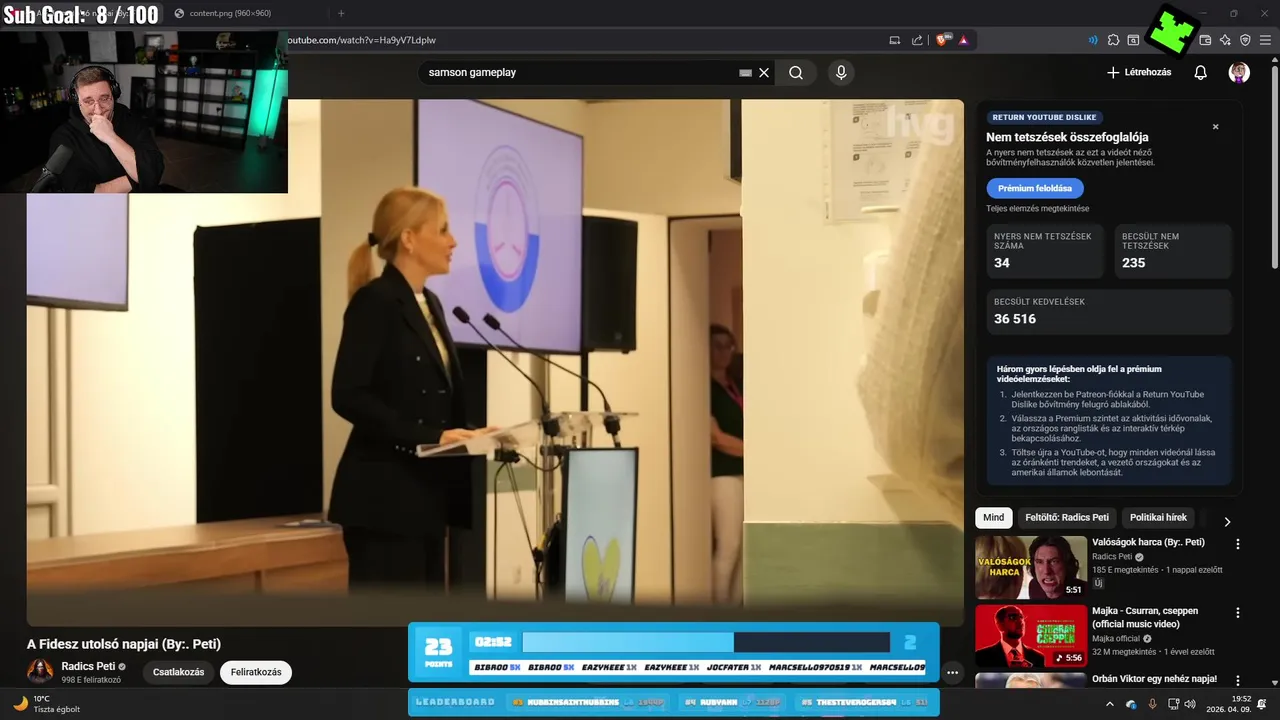Screen dimensions: 1280x720
Task: Open the Valóságok harca (By:. Peti) title
Action: pyautogui.click(x=1148, y=542)
